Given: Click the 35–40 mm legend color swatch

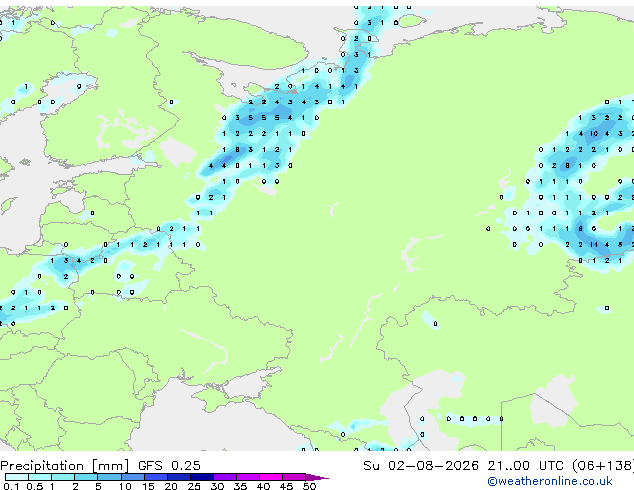Looking at the screenshot, I should pyautogui.click(x=247, y=477).
